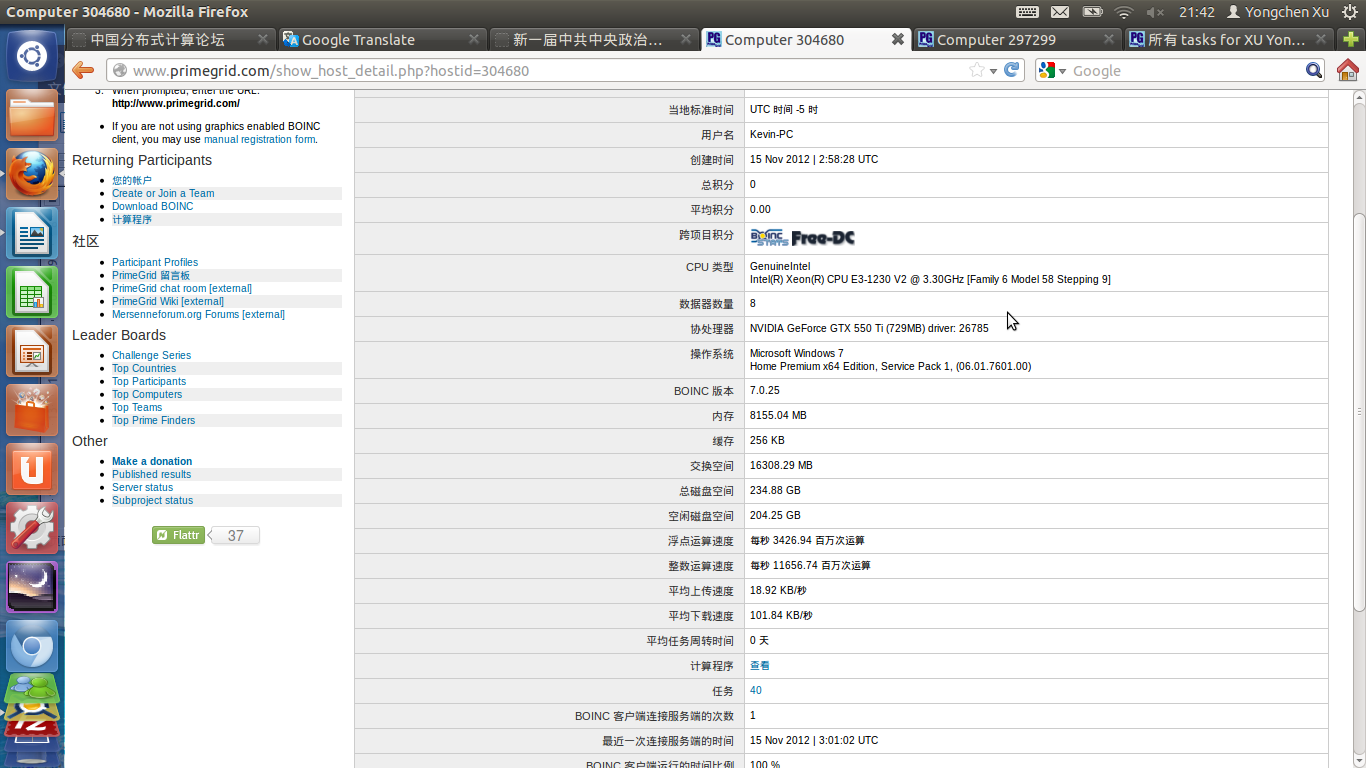This screenshot has height=768, width=1366.
Task: Switch to the 中国分布式计算论坛 tab
Action: 171,39
